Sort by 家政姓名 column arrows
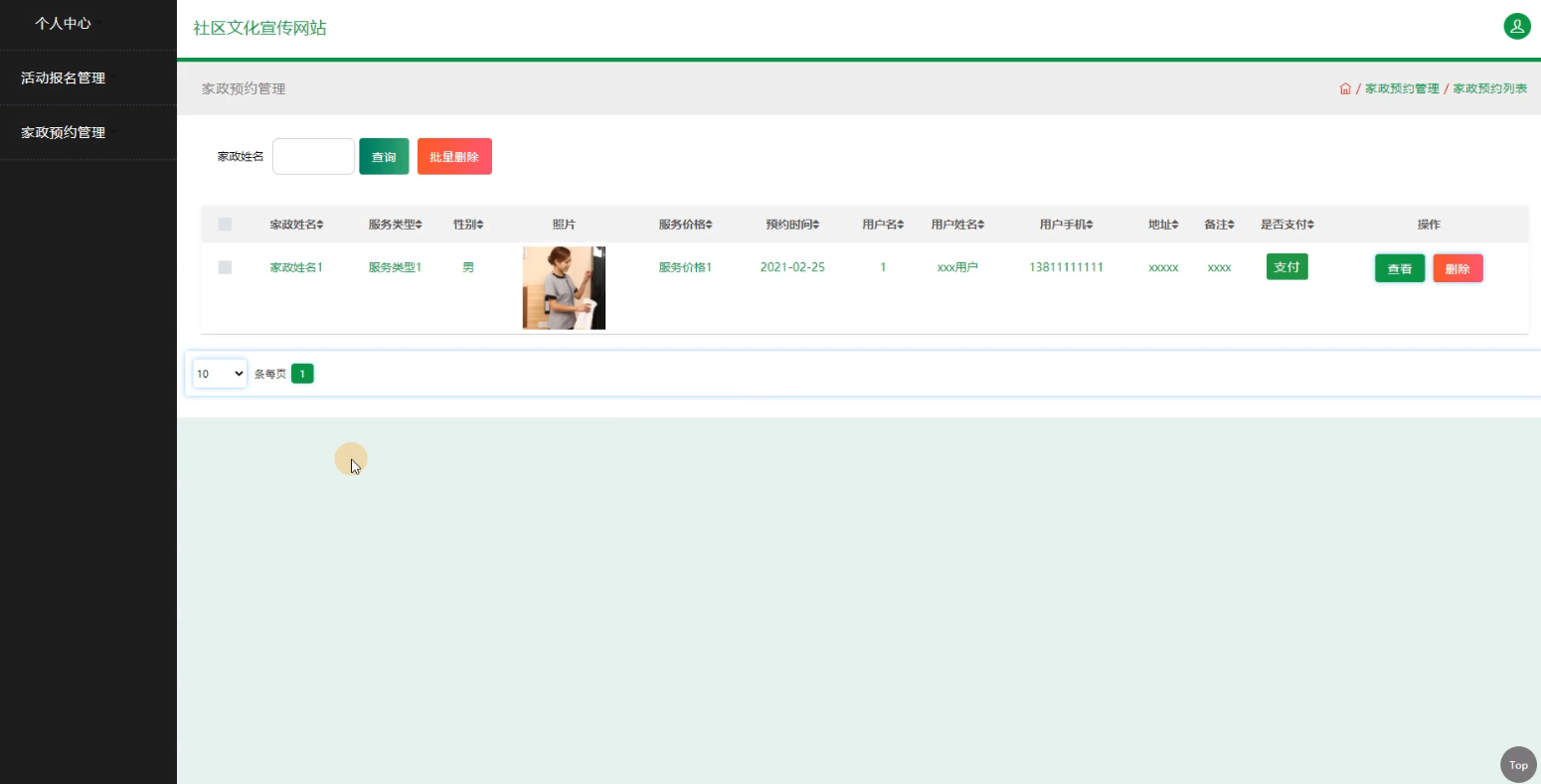1541x784 pixels. (320, 225)
